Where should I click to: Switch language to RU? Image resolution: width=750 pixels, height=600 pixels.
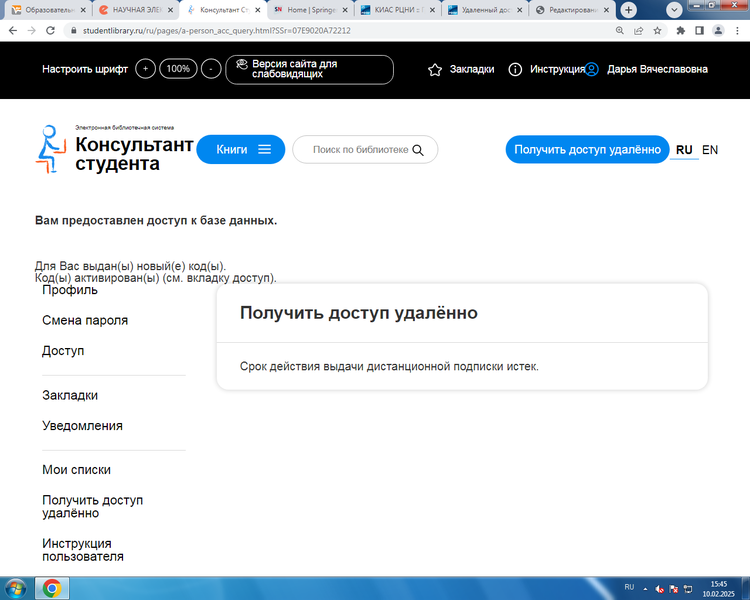click(684, 150)
